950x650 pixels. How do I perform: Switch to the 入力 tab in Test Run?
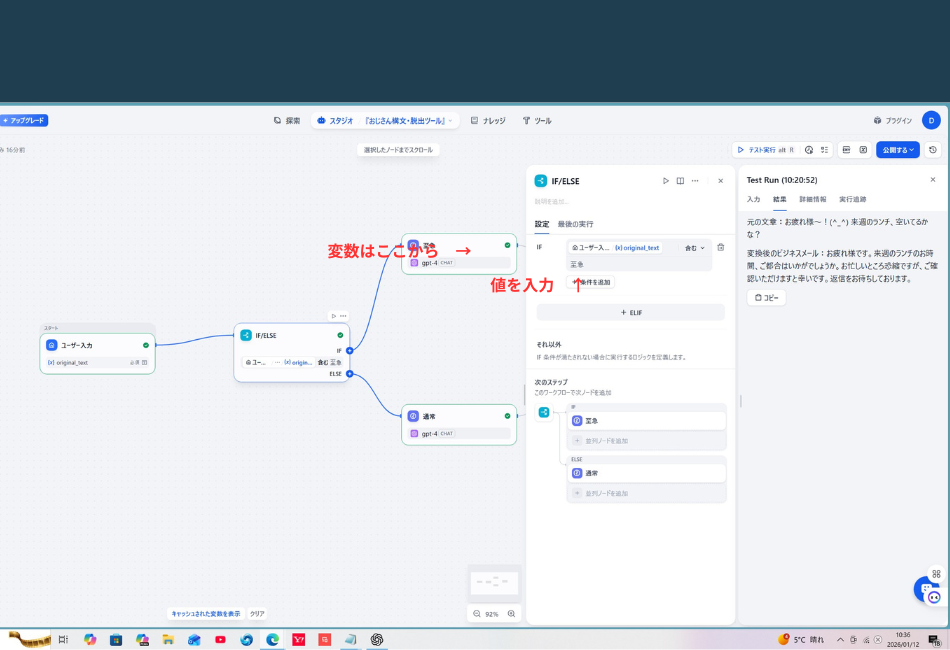[752, 198]
